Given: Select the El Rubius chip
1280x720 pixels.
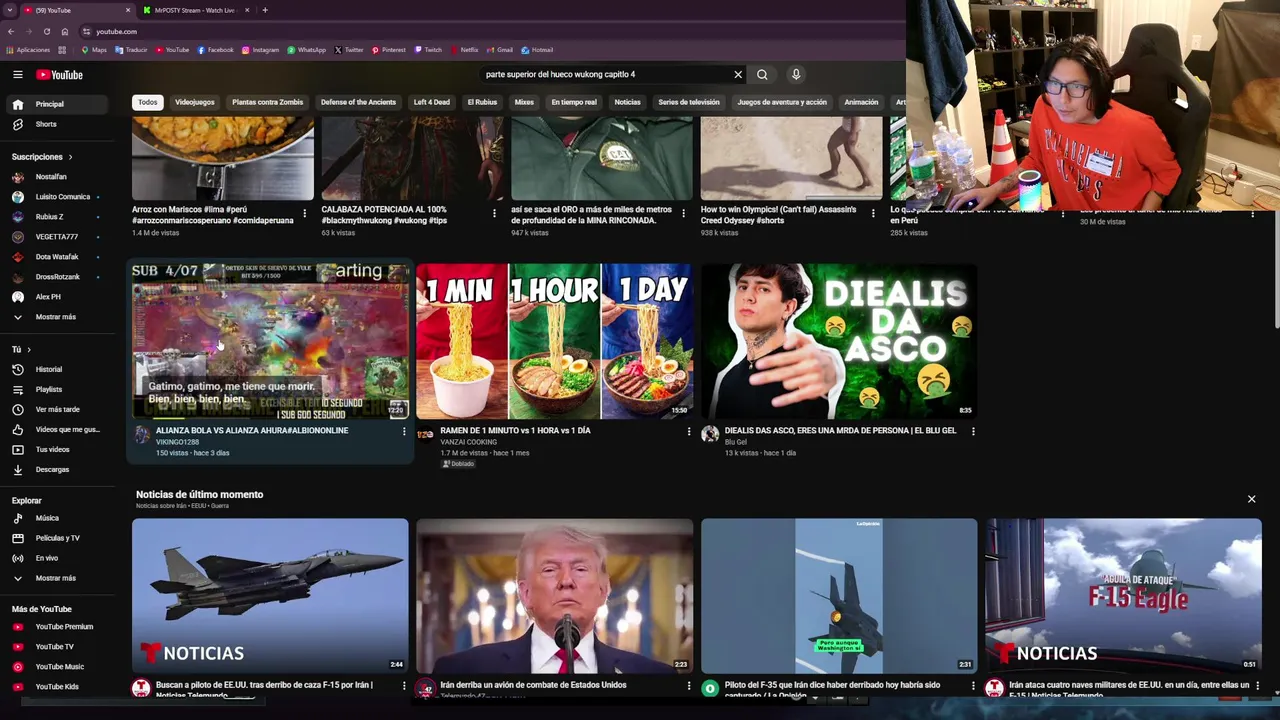Looking at the screenshot, I should [x=482, y=102].
